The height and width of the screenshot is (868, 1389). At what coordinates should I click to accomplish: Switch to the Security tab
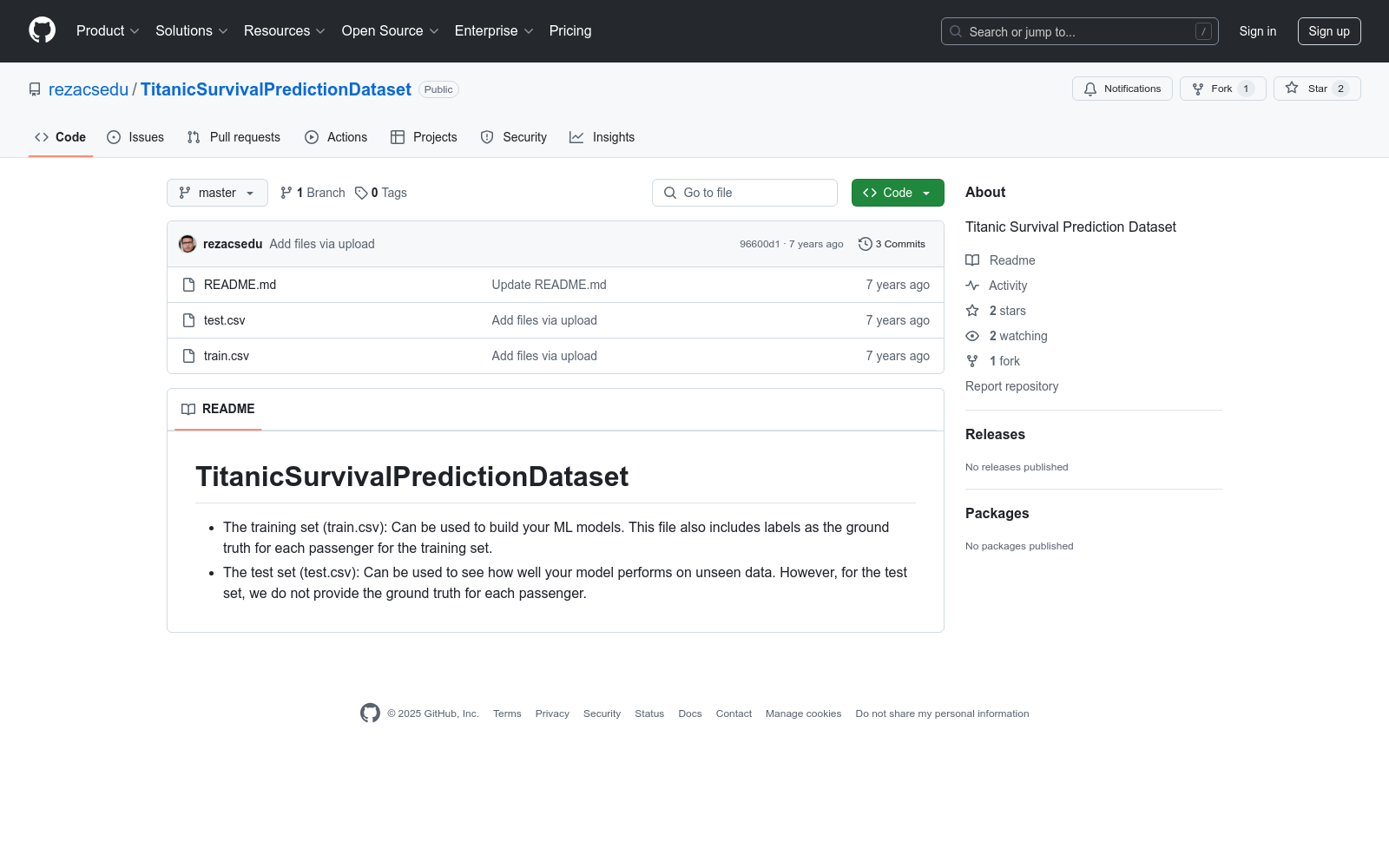pyautogui.click(x=514, y=137)
